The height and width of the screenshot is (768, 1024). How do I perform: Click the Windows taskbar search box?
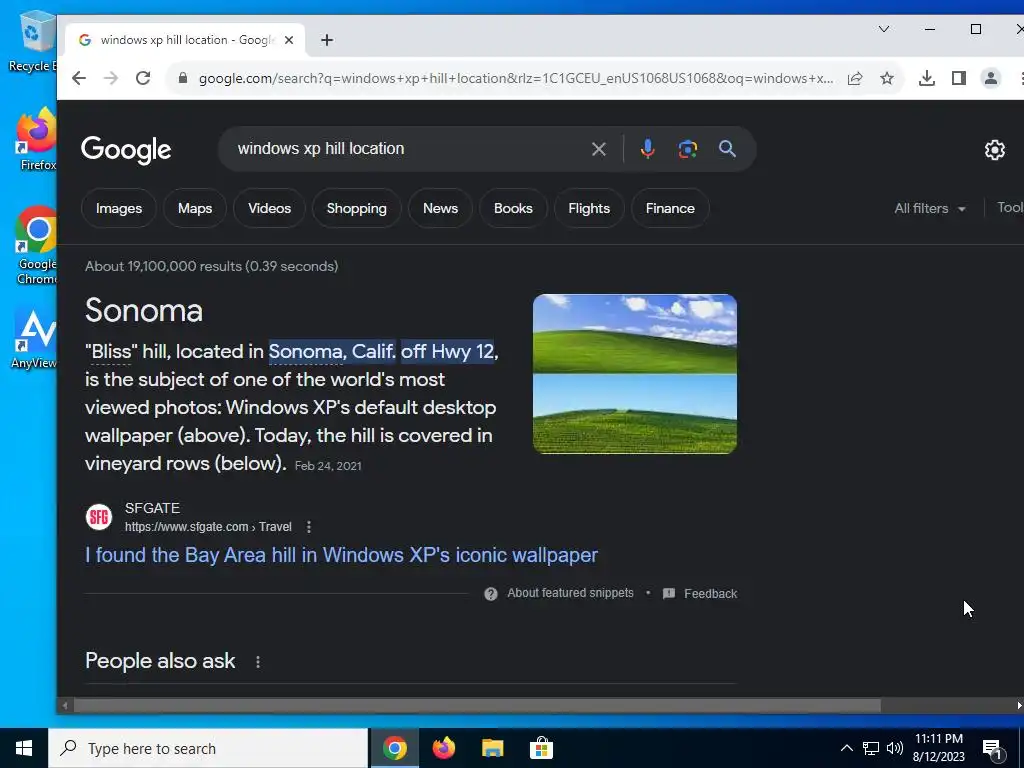point(208,748)
